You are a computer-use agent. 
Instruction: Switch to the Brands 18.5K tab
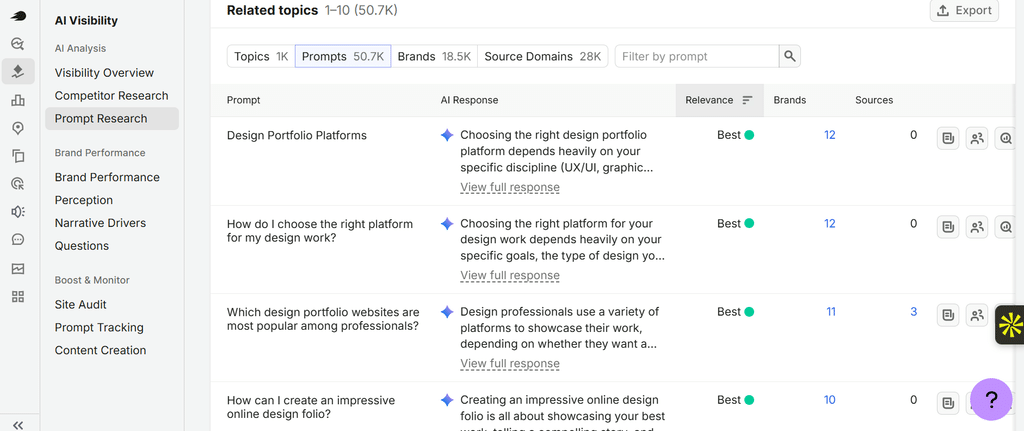click(x=434, y=56)
